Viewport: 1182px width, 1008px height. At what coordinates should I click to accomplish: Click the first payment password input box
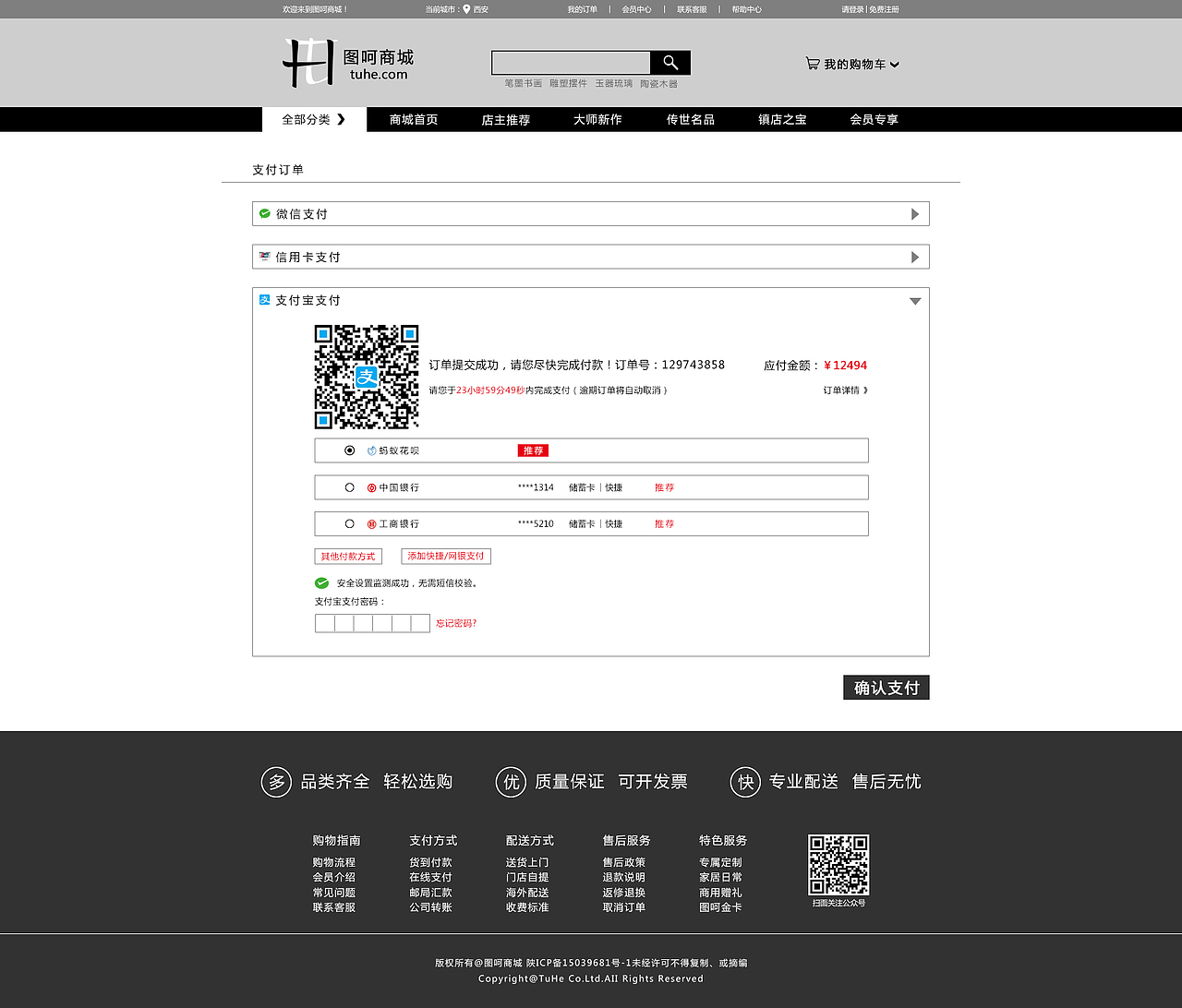[324, 623]
